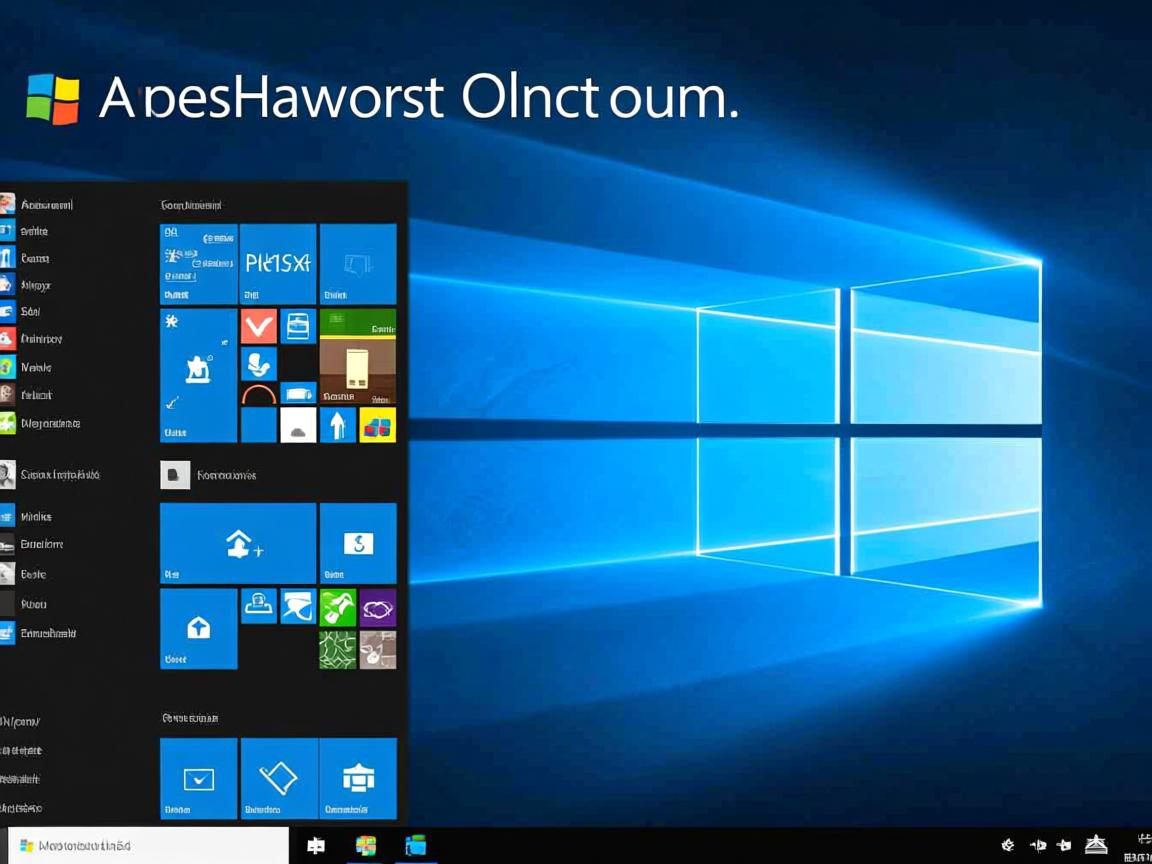Select the purple tile with the loop icon

(x=378, y=608)
